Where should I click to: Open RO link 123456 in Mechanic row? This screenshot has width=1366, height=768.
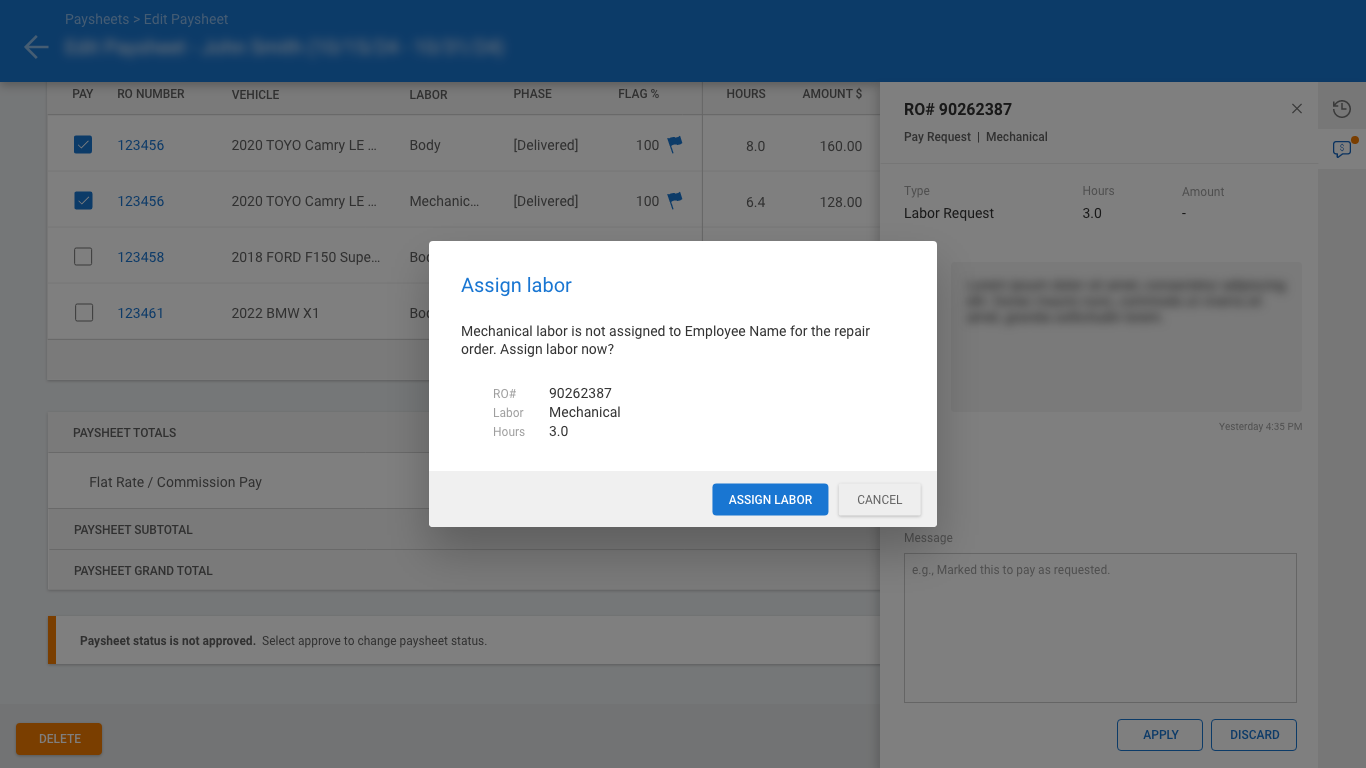[141, 201]
